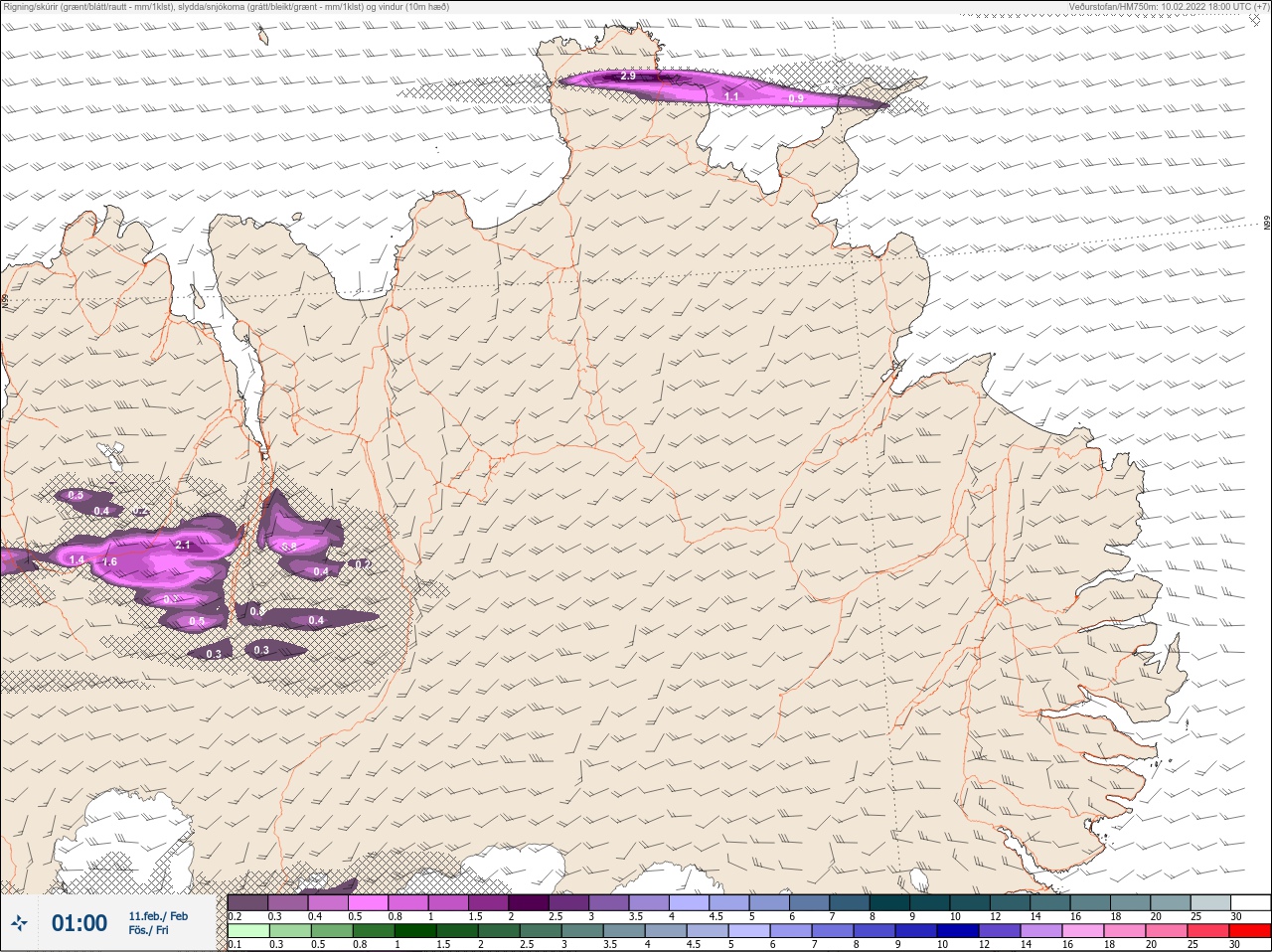Click the date label '11.feb./ Feb'
Screen dimensions: 1272x952
click(x=158, y=916)
